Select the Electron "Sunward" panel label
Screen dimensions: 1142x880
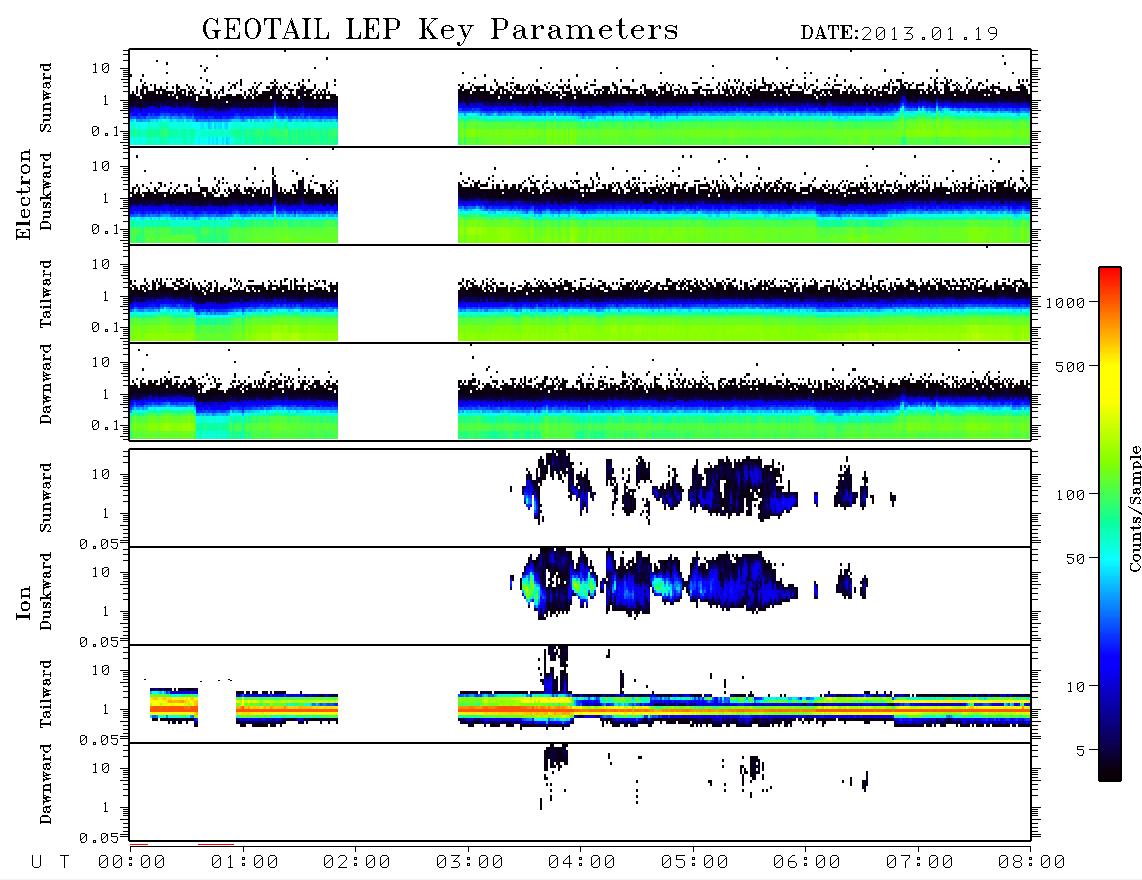(x=46, y=98)
